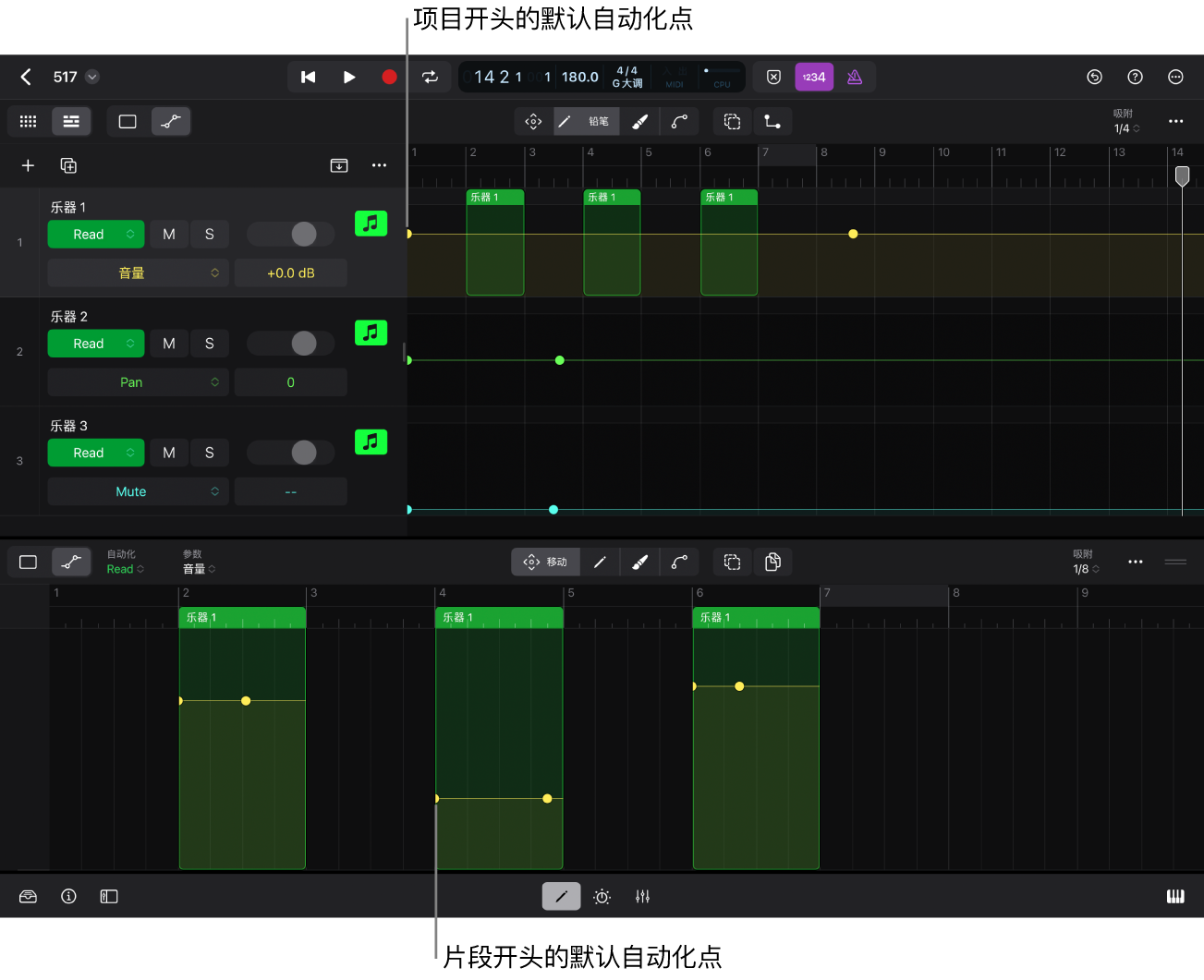Toggle the metronome icon
Viewport: 1204px width, 980px height.
click(x=855, y=77)
